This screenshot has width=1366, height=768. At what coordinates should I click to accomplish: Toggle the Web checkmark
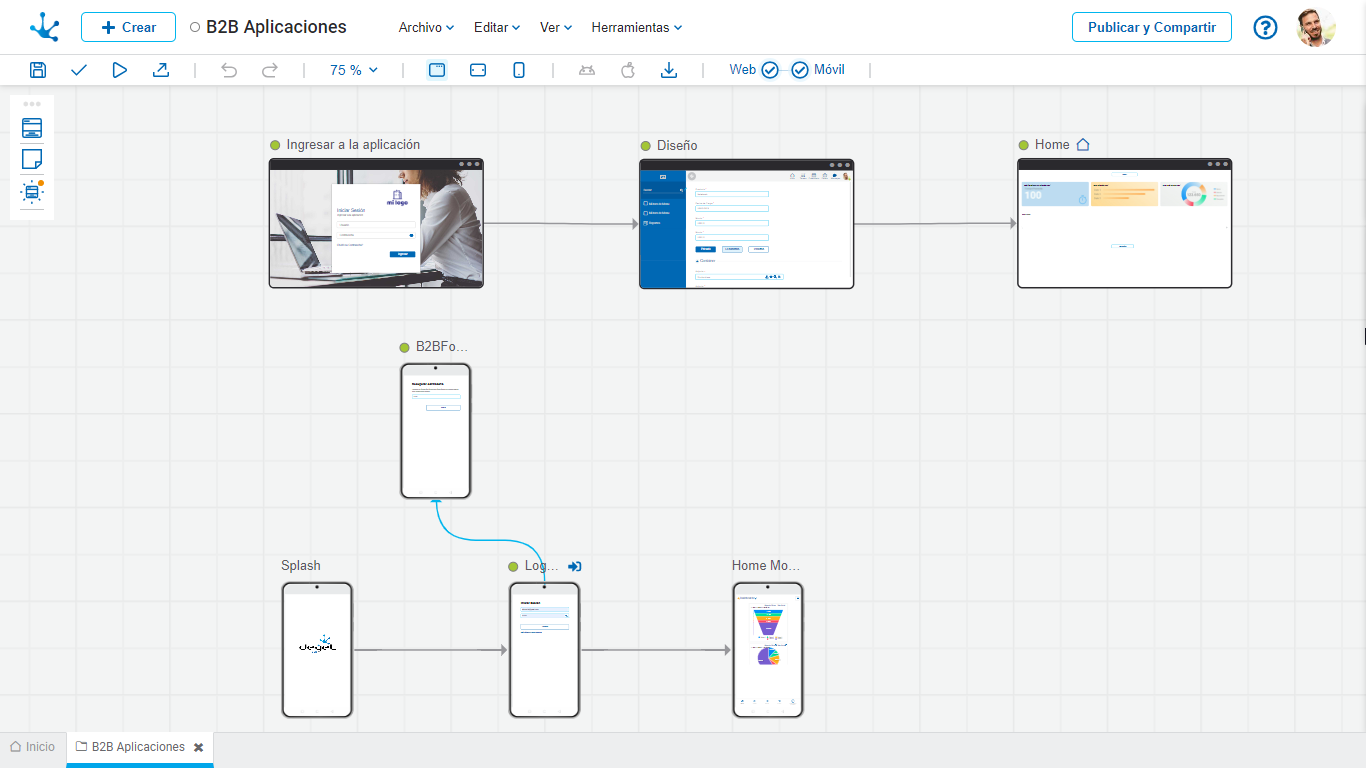tap(769, 70)
